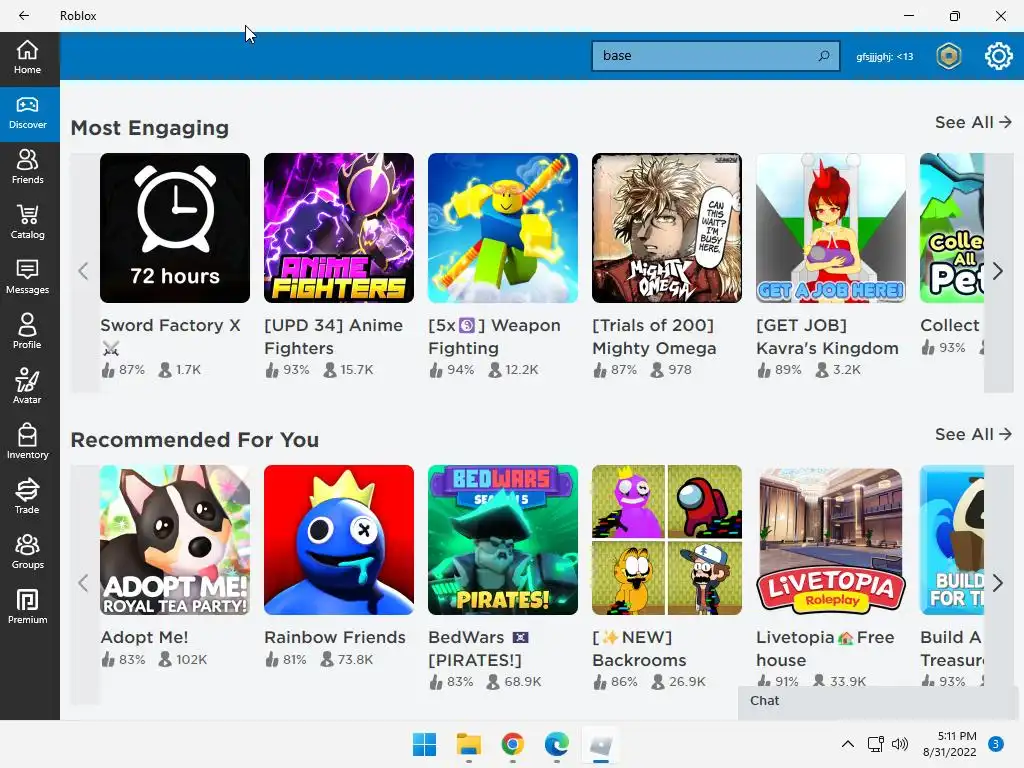Click the search field containing 'base'

(x=715, y=56)
